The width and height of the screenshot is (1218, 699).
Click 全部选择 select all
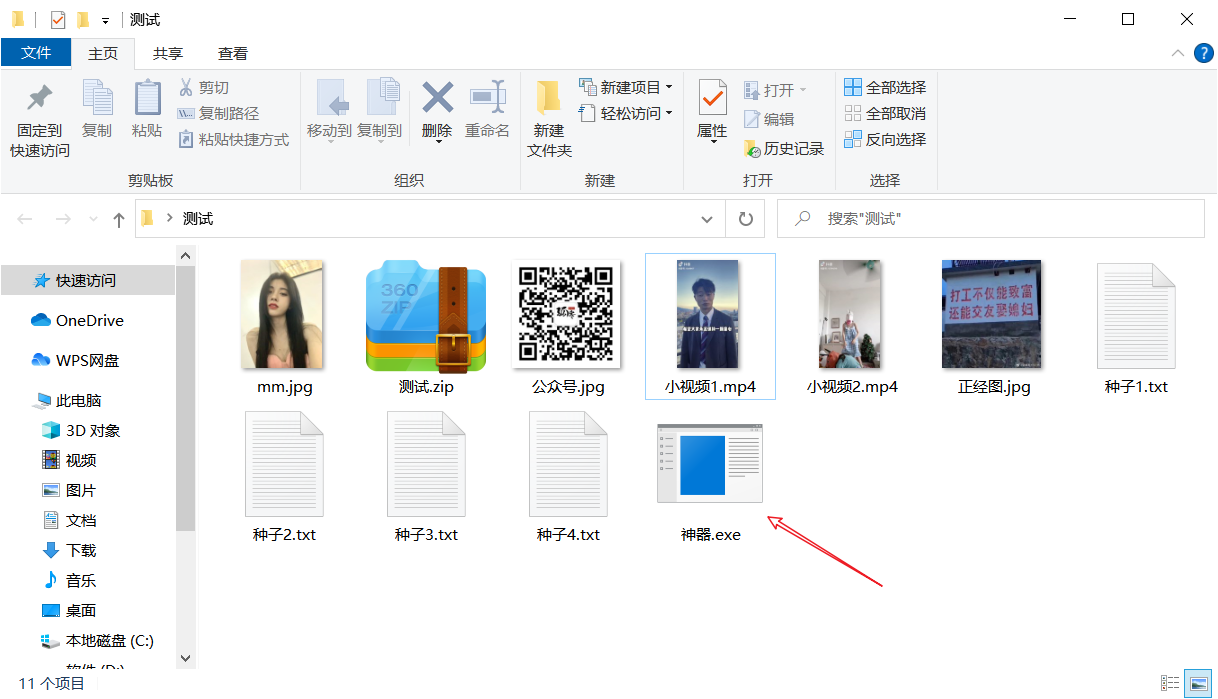tap(885, 88)
